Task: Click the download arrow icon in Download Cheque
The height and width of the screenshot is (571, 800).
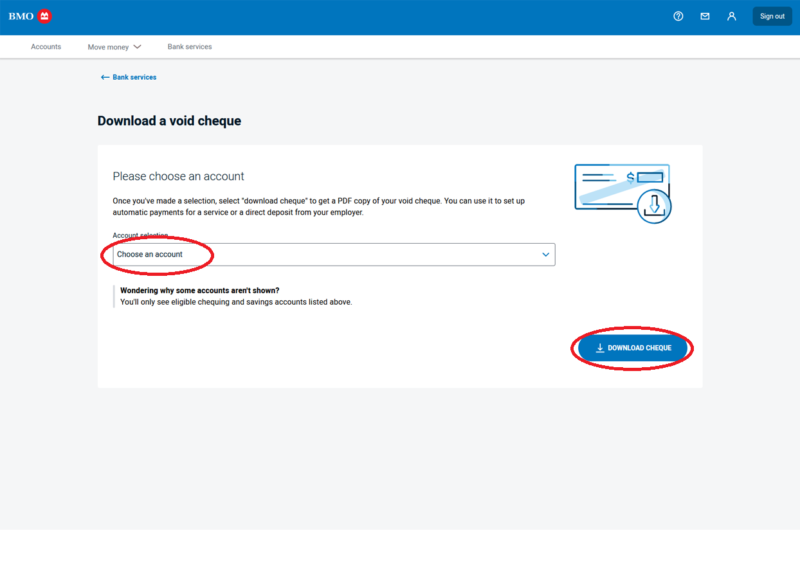Action: click(x=600, y=348)
